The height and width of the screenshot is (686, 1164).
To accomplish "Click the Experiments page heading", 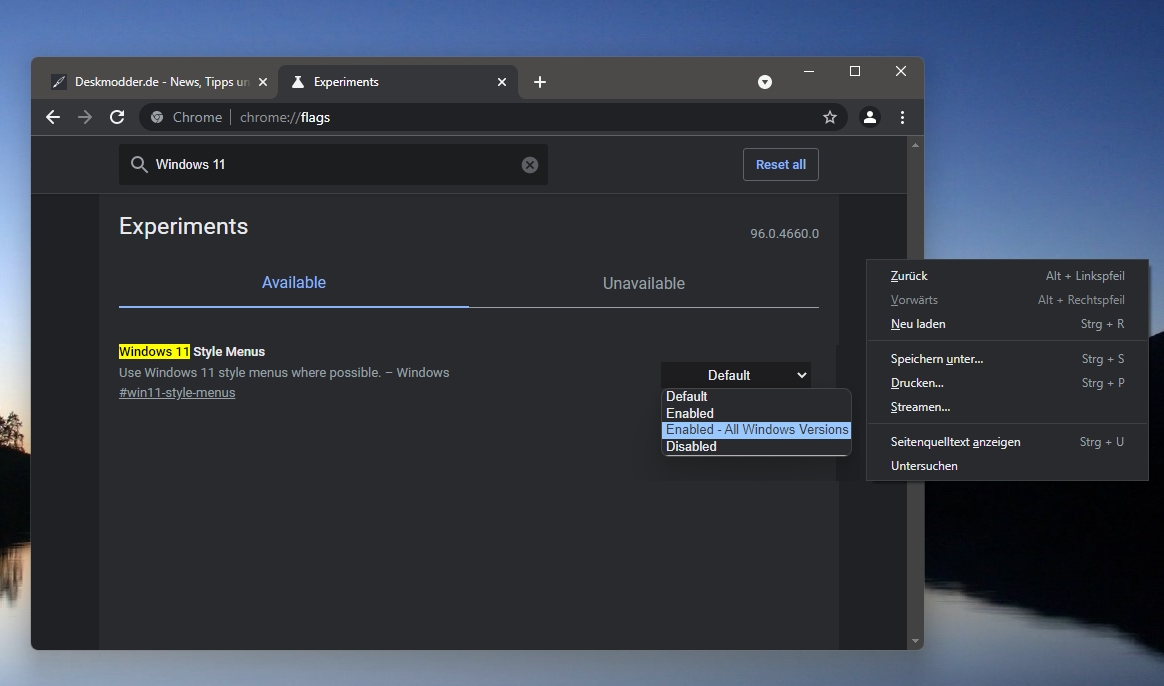I will pyautogui.click(x=183, y=226).
